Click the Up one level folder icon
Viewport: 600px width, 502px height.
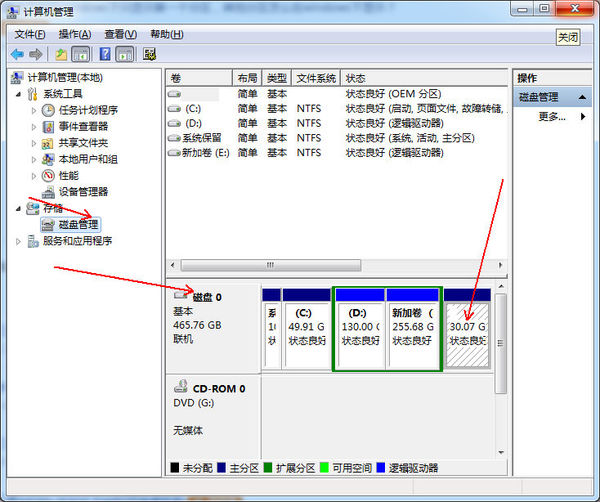coord(61,54)
